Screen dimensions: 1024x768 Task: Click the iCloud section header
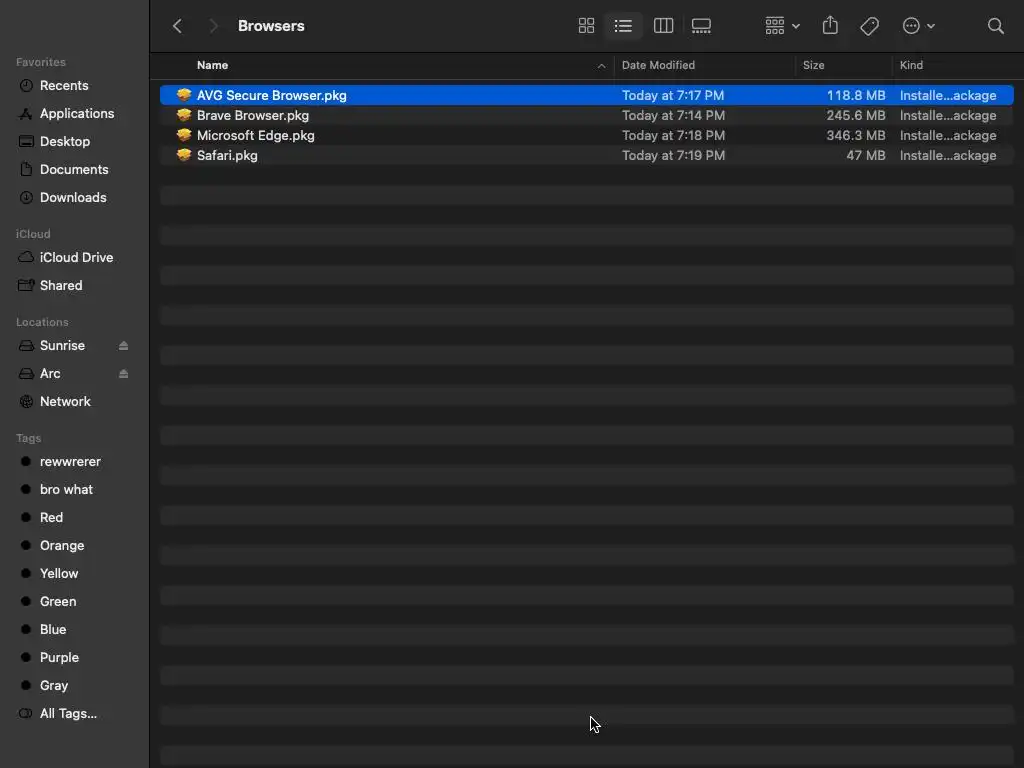tap(33, 234)
